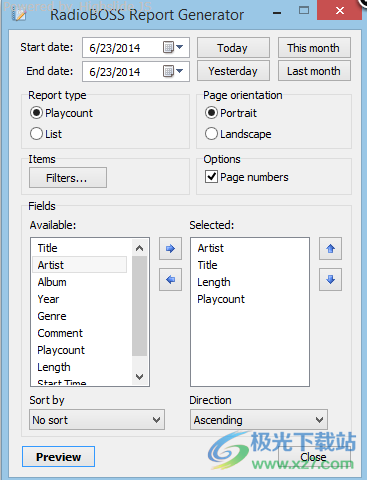
Task: Select Album in the Available list
Action: click(x=79, y=282)
